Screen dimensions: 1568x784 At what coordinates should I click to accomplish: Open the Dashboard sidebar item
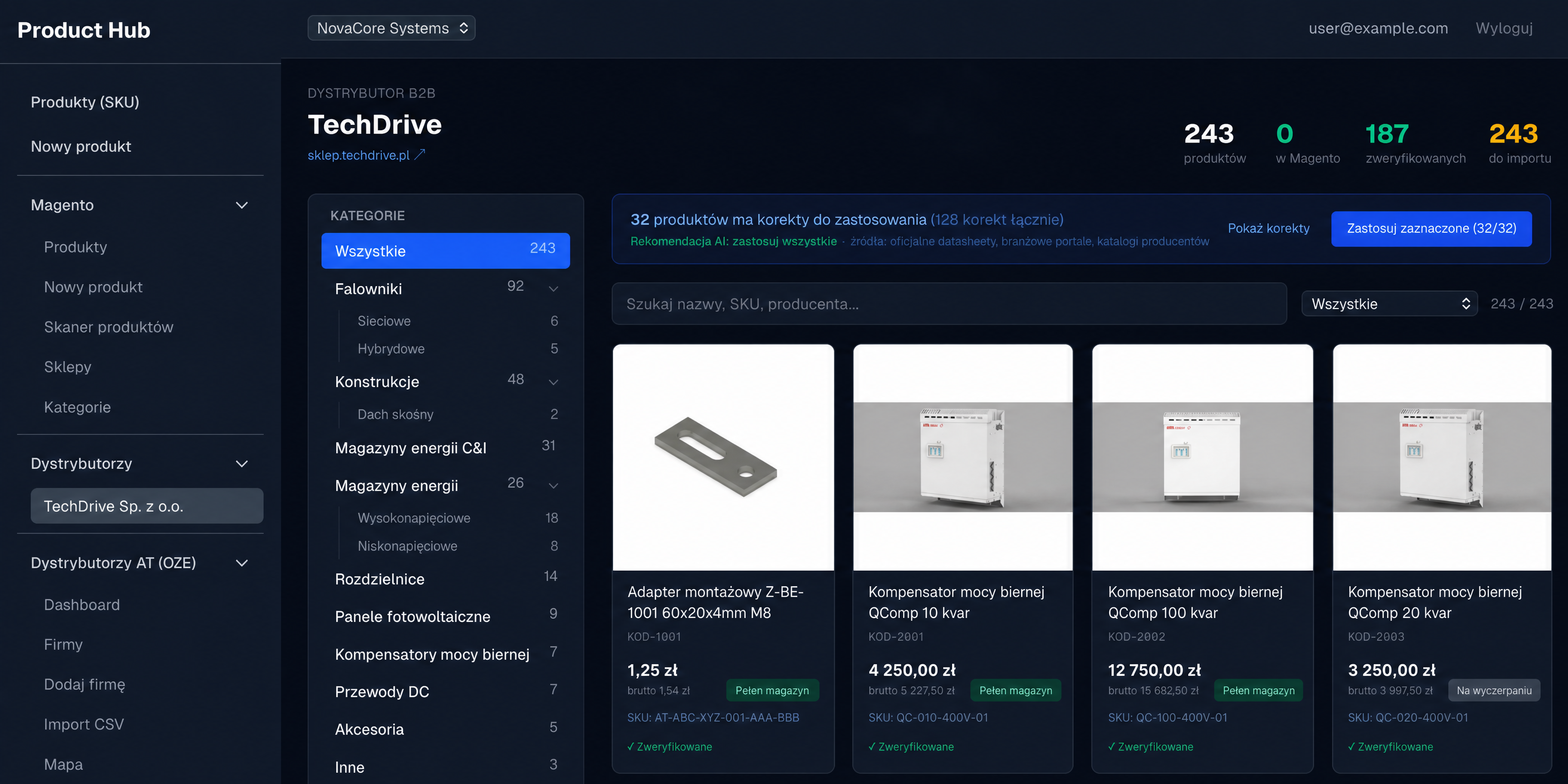82,605
